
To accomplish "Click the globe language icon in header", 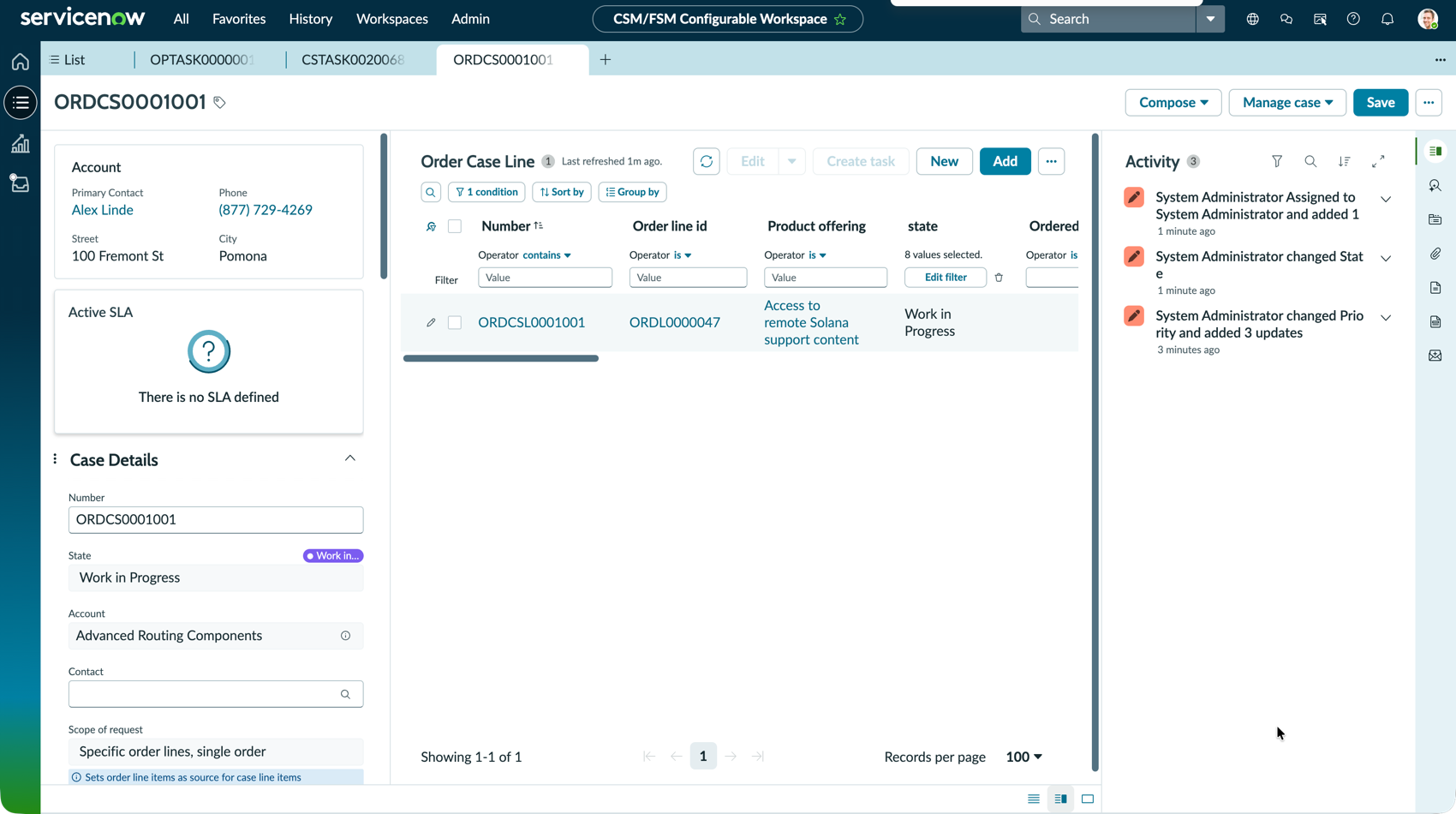I will click(1252, 19).
